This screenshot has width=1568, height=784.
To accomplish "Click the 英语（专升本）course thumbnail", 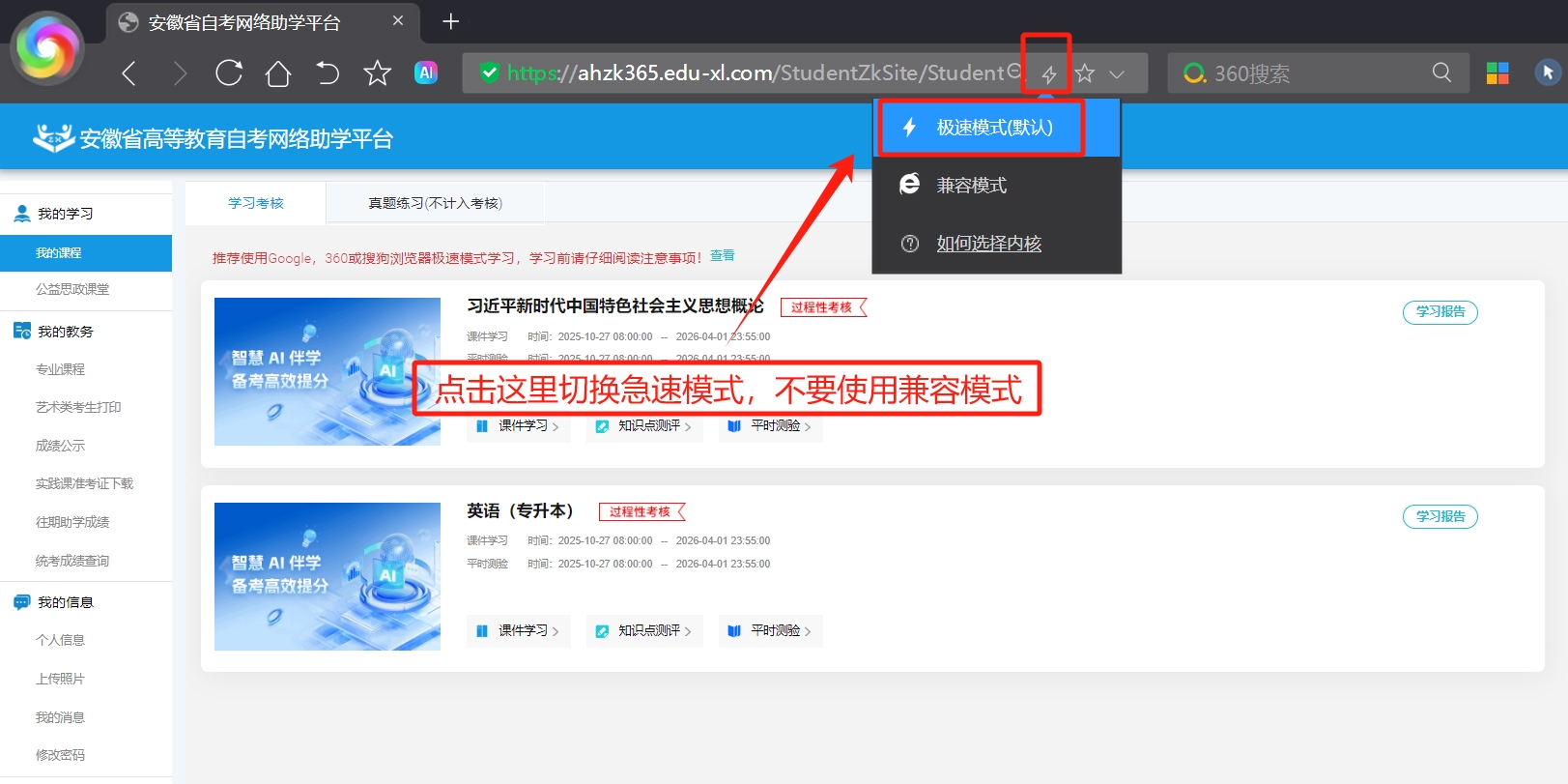I will coord(328,576).
